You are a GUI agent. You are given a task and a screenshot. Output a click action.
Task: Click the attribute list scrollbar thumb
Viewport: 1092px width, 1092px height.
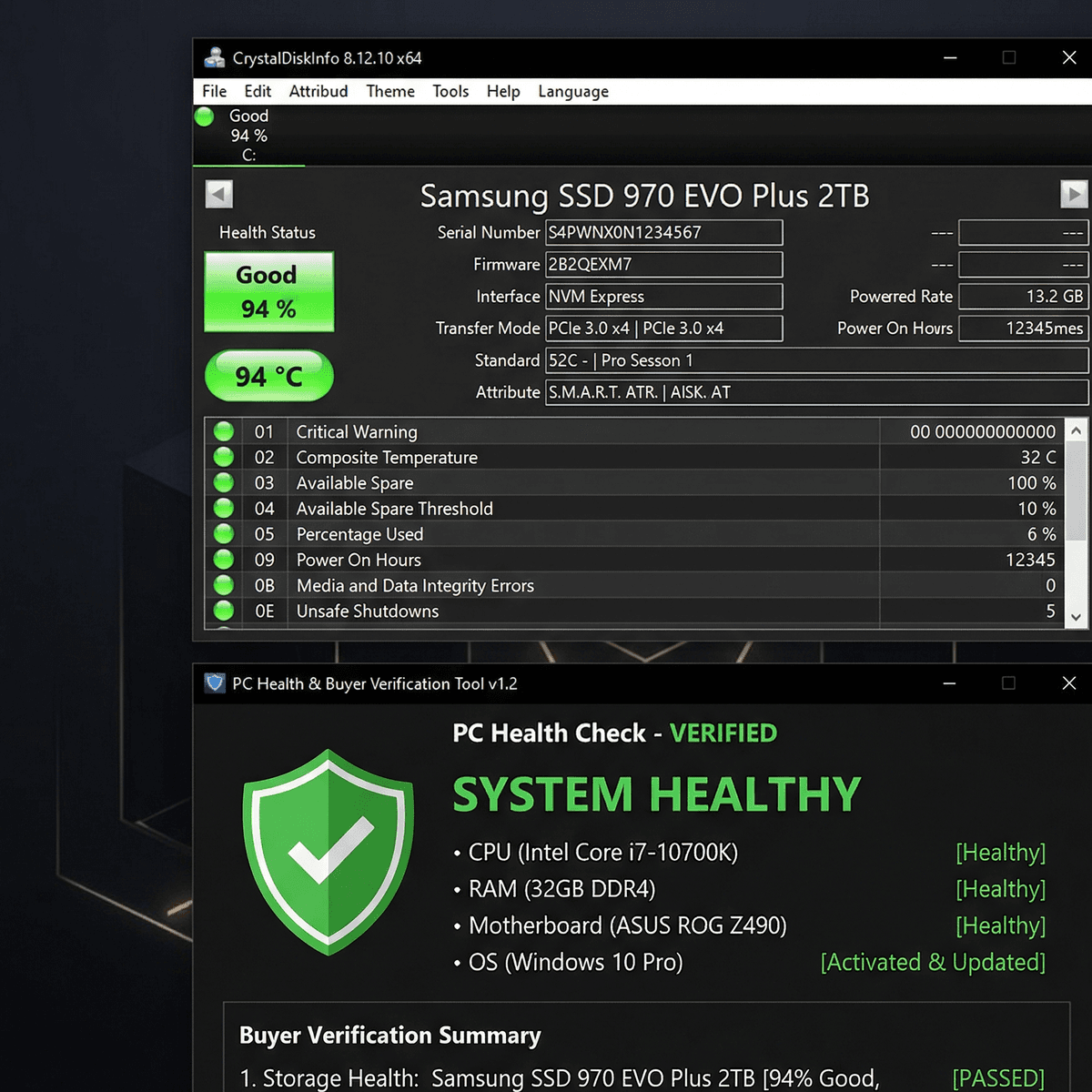tap(1077, 491)
